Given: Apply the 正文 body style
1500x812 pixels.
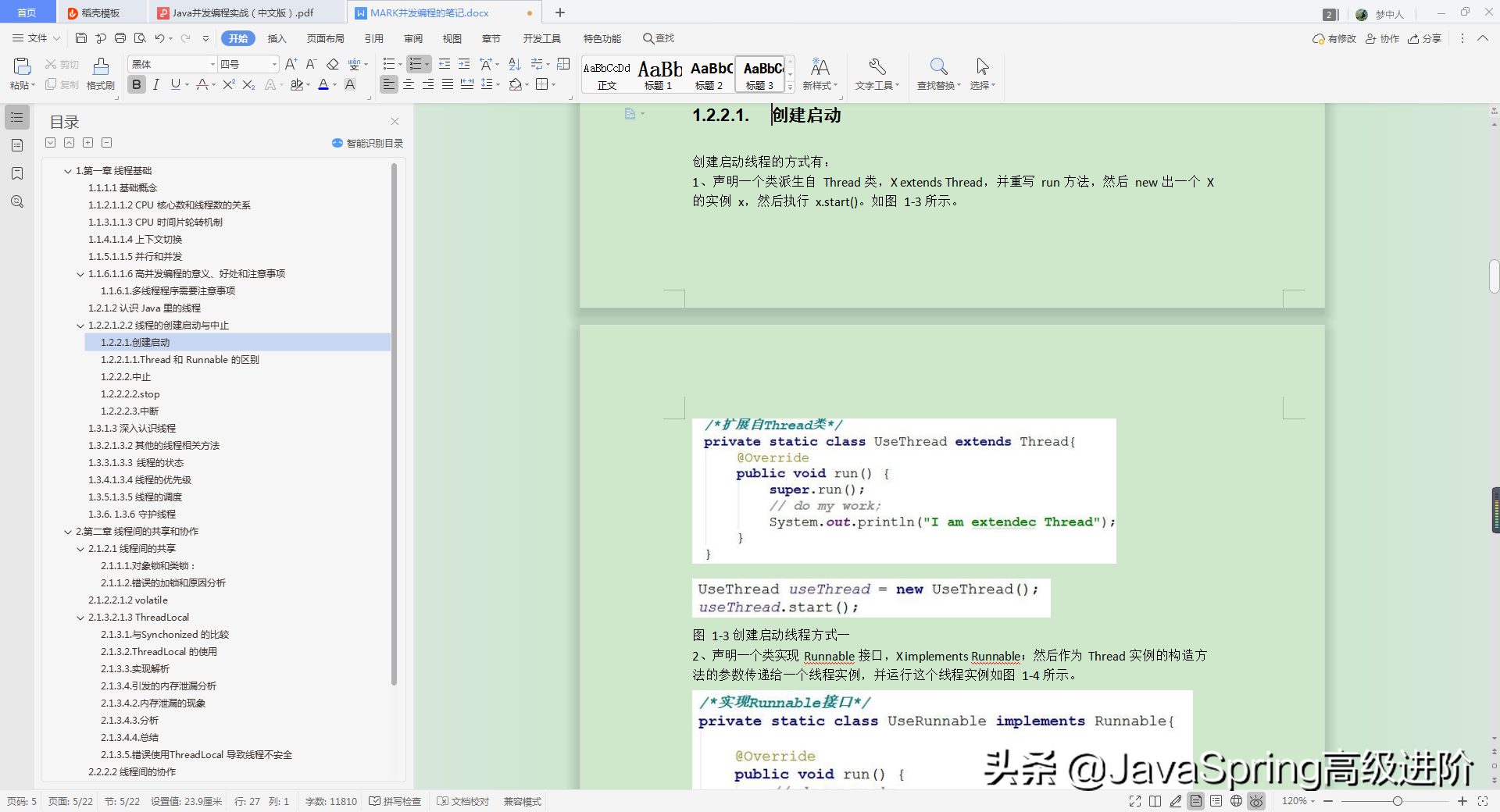Looking at the screenshot, I should pyautogui.click(x=607, y=75).
